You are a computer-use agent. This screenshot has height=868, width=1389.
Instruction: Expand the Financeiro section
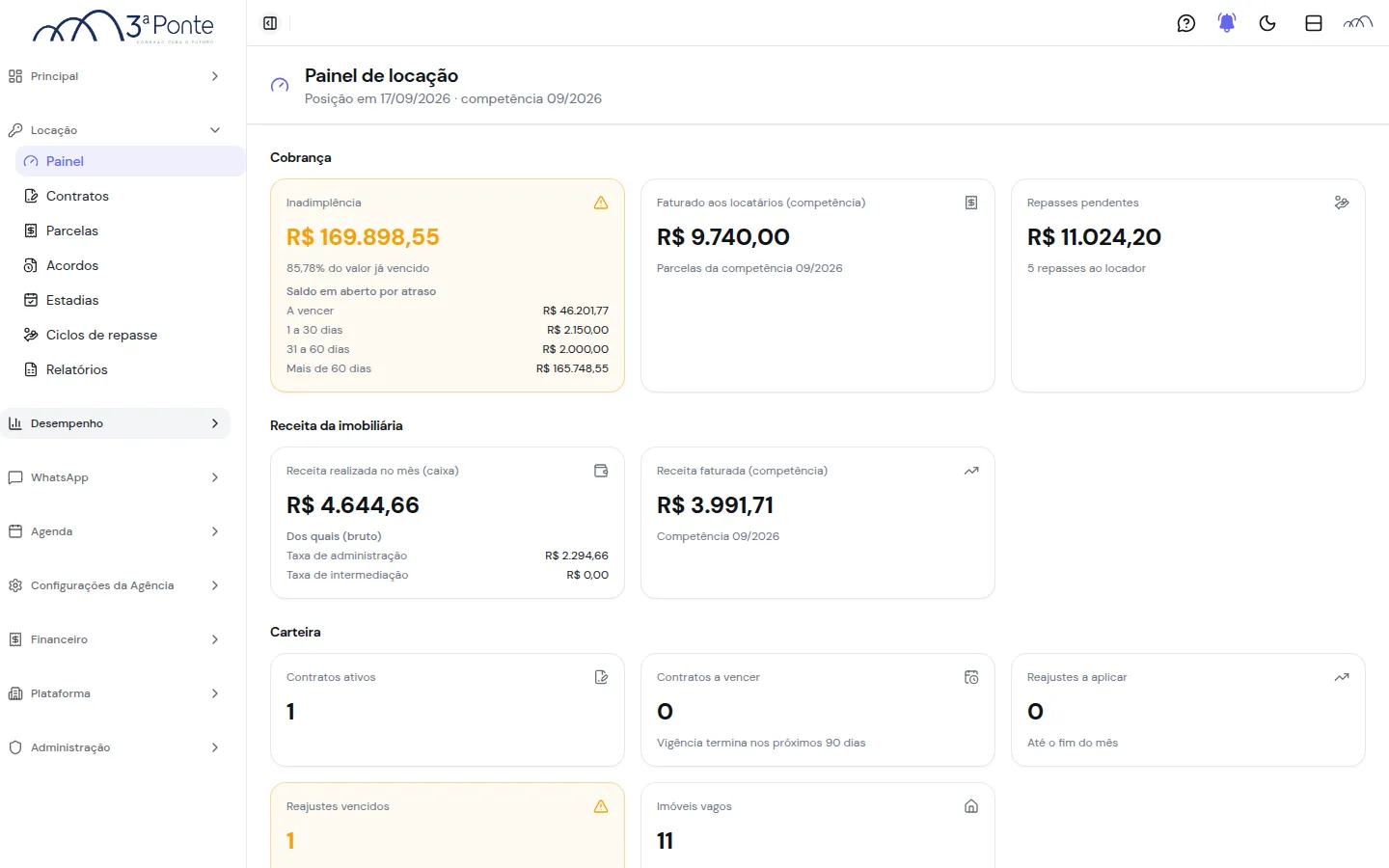pyautogui.click(x=116, y=639)
